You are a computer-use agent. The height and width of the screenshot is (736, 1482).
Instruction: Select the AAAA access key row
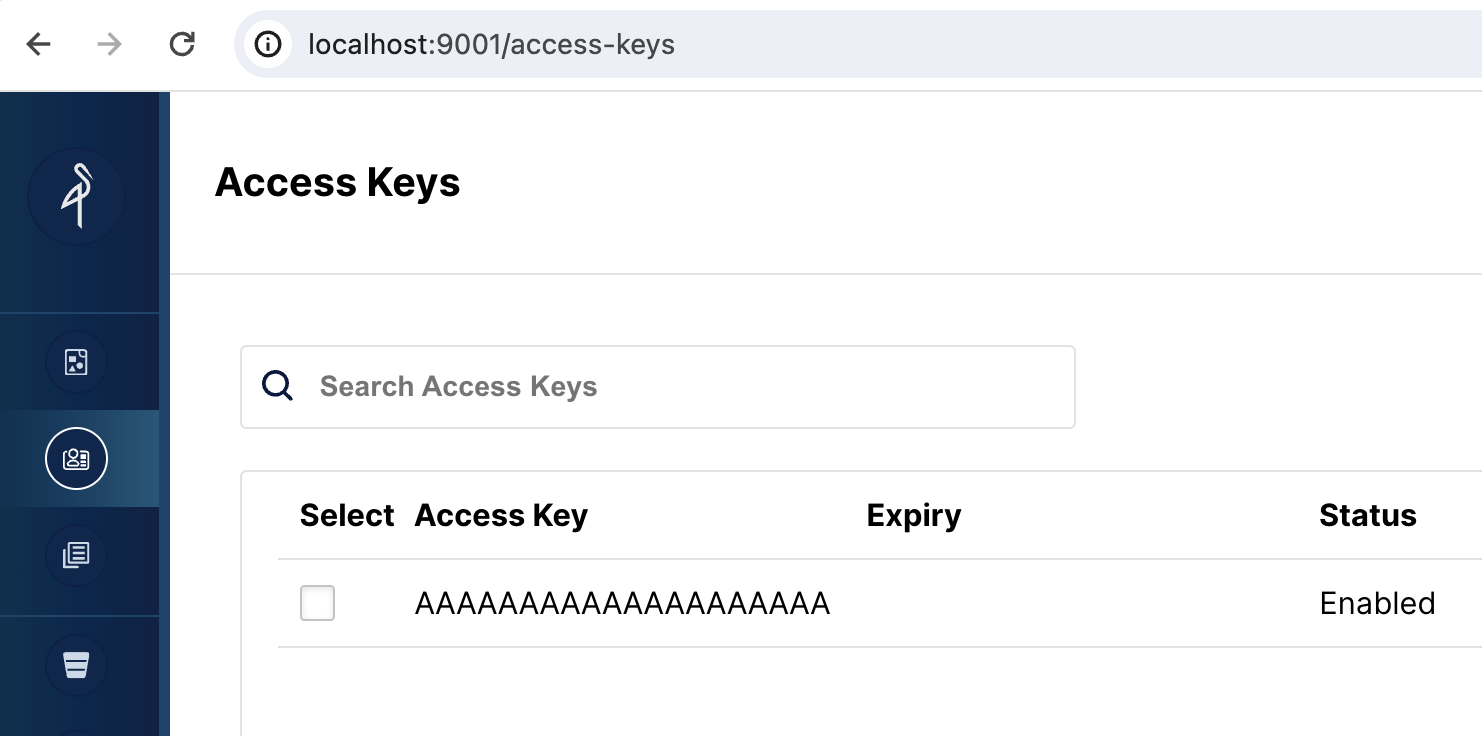point(623,603)
